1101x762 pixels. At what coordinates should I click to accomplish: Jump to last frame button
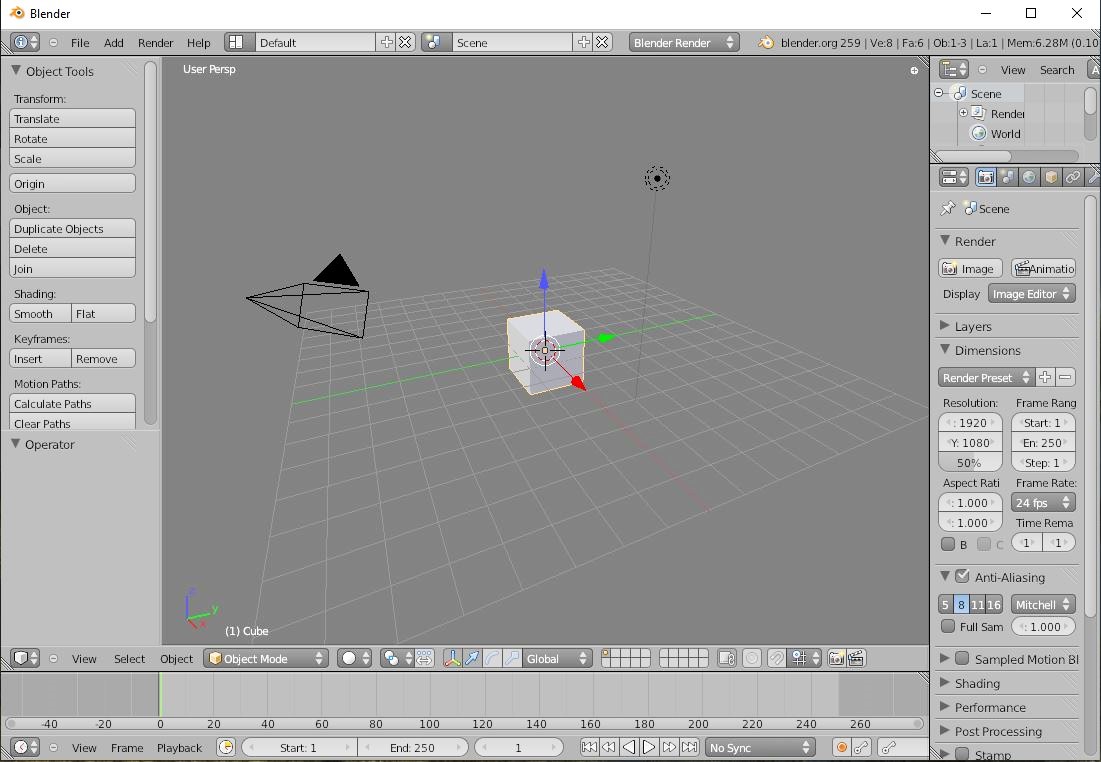pyautogui.click(x=690, y=747)
